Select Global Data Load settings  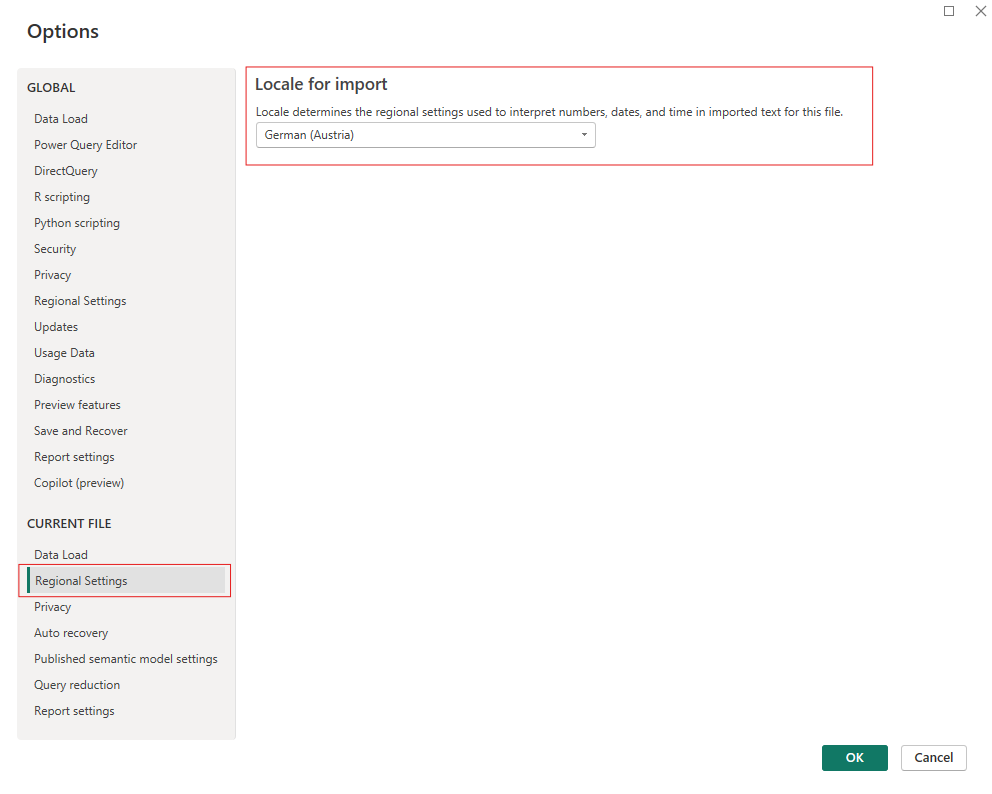[x=61, y=119]
